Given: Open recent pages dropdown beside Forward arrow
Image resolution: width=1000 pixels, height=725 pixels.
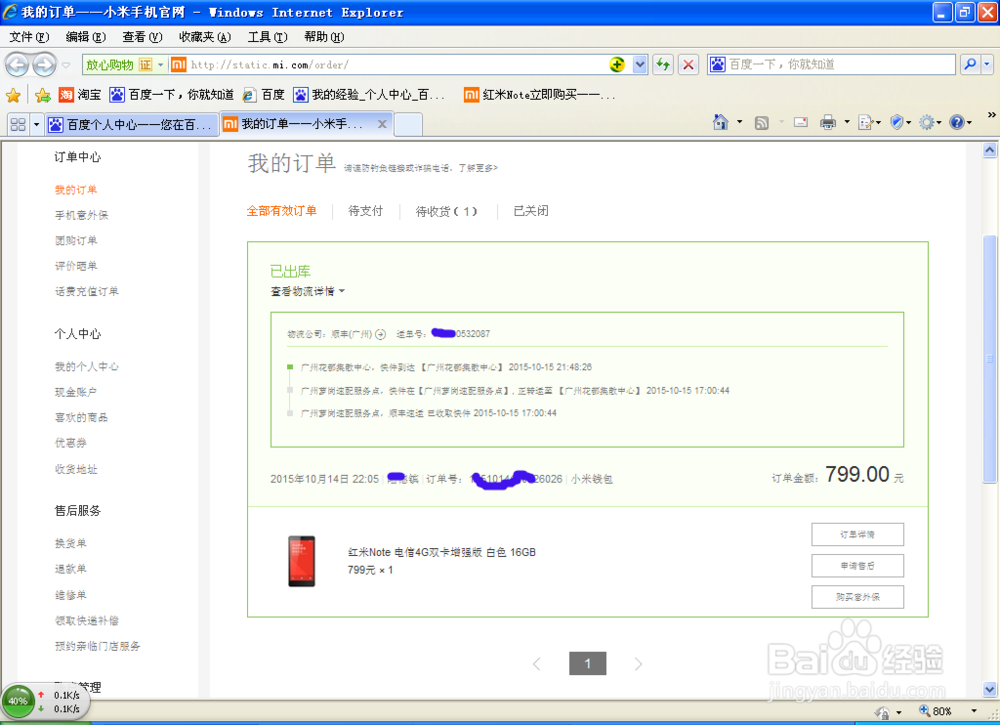Looking at the screenshot, I should tap(66, 65).
